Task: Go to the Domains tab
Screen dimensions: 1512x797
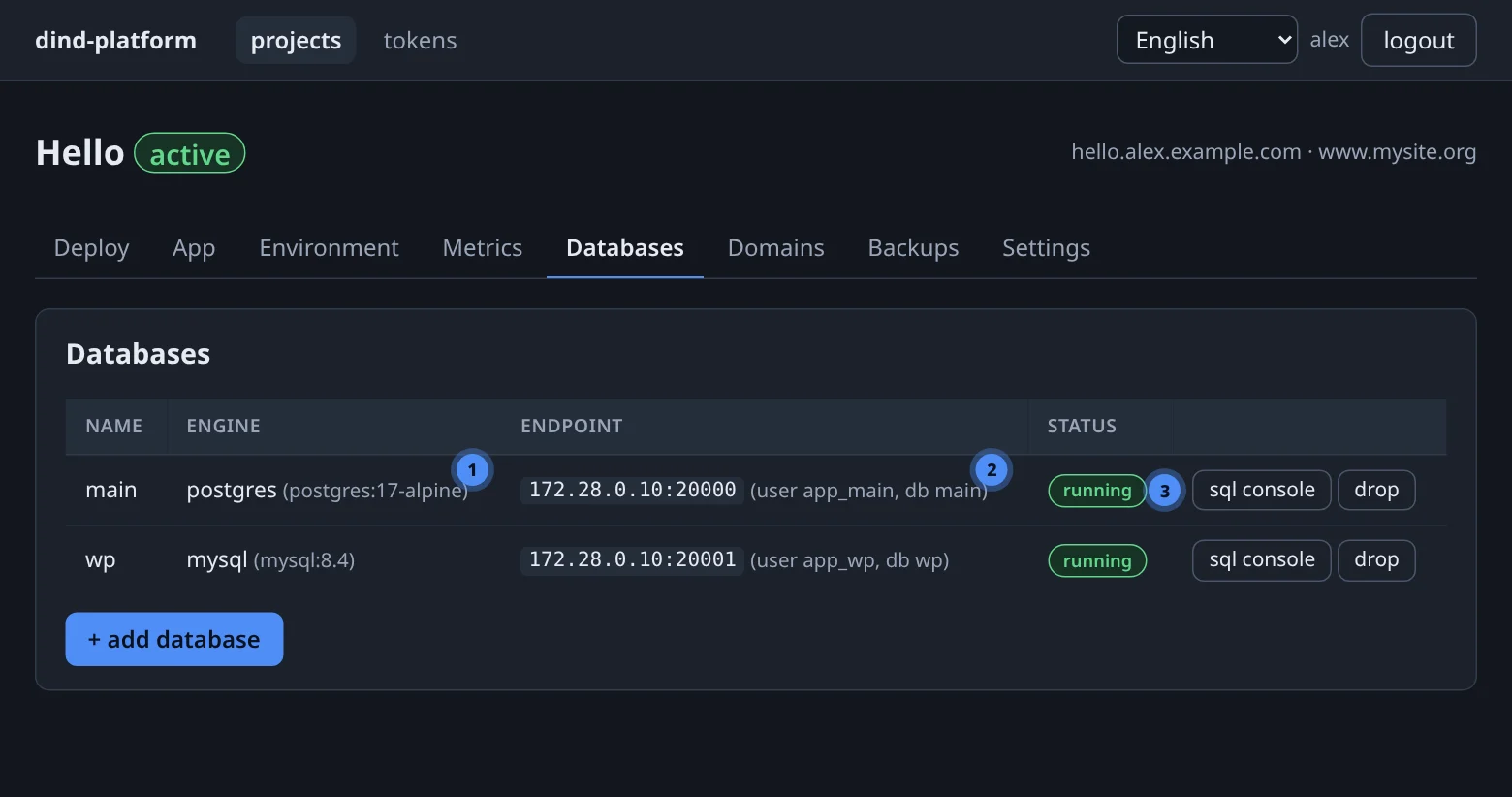Action: [x=775, y=248]
